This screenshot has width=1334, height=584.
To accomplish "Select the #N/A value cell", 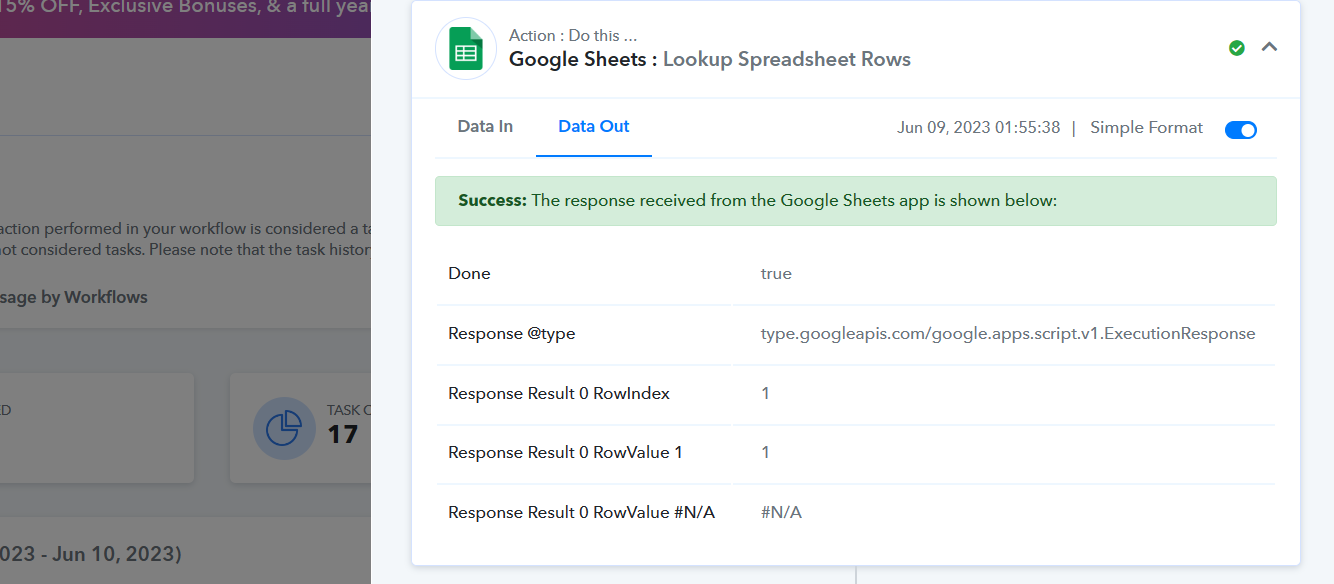I will pos(781,513).
